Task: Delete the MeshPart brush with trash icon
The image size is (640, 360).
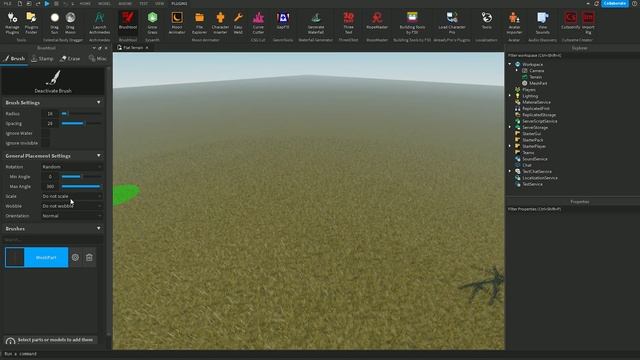Action: point(89,258)
